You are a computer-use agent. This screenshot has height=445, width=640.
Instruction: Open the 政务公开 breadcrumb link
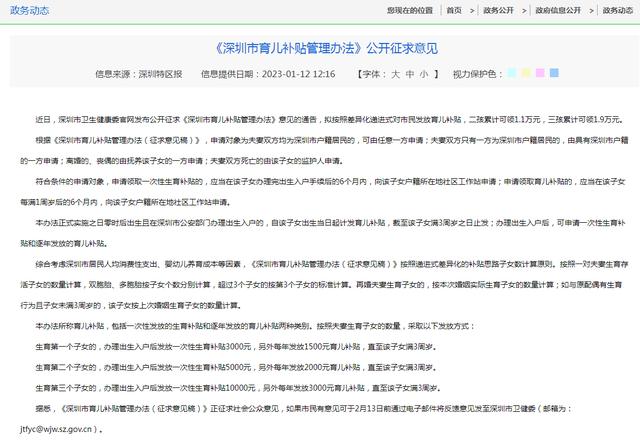[498, 11]
